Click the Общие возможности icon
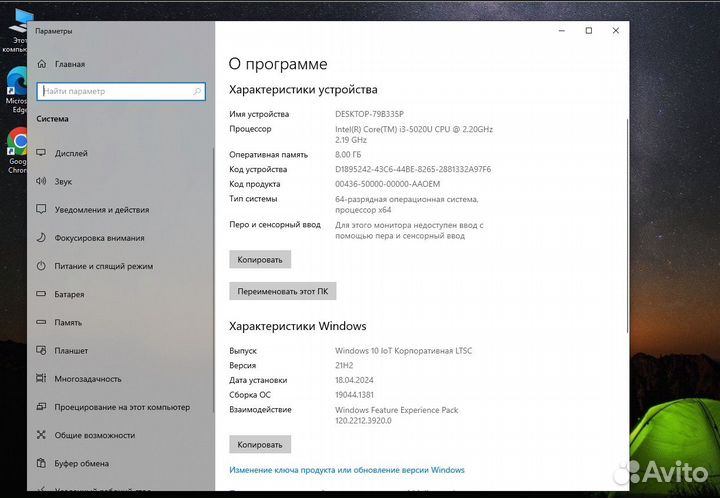The height and width of the screenshot is (498, 720). click(x=41, y=435)
